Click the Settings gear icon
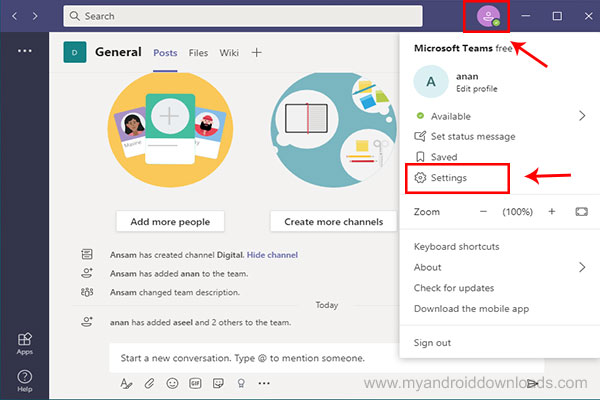This screenshot has height=400, width=600. tap(420, 178)
